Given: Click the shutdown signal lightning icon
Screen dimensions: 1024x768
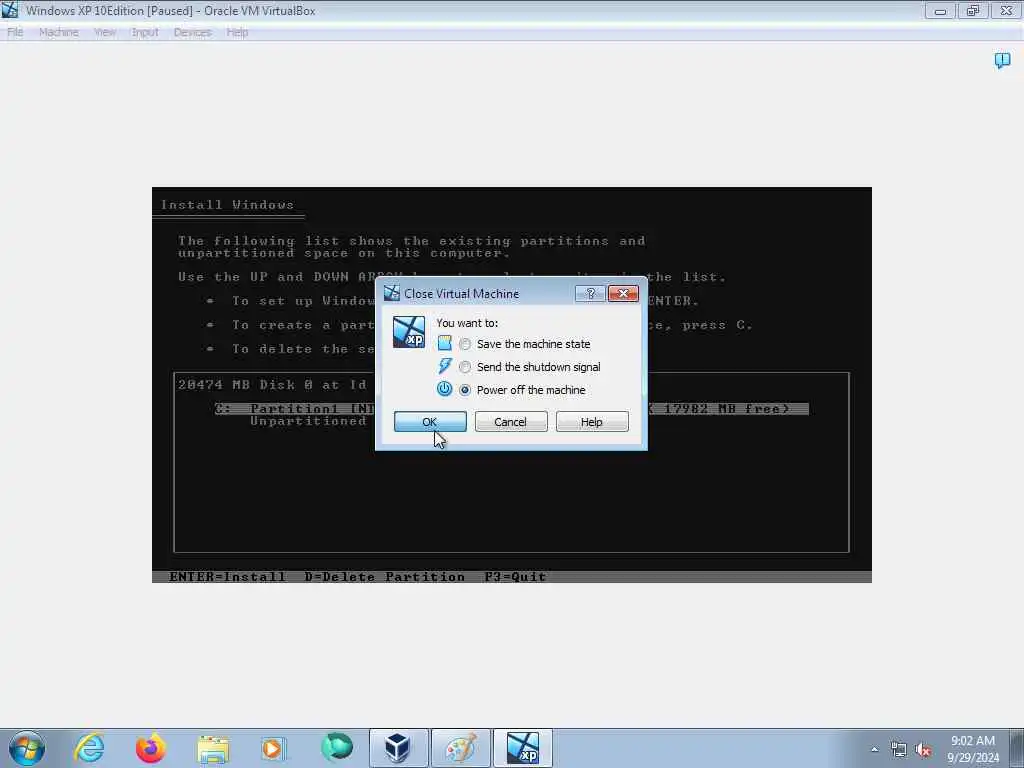Looking at the screenshot, I should [x=445, y=366].
